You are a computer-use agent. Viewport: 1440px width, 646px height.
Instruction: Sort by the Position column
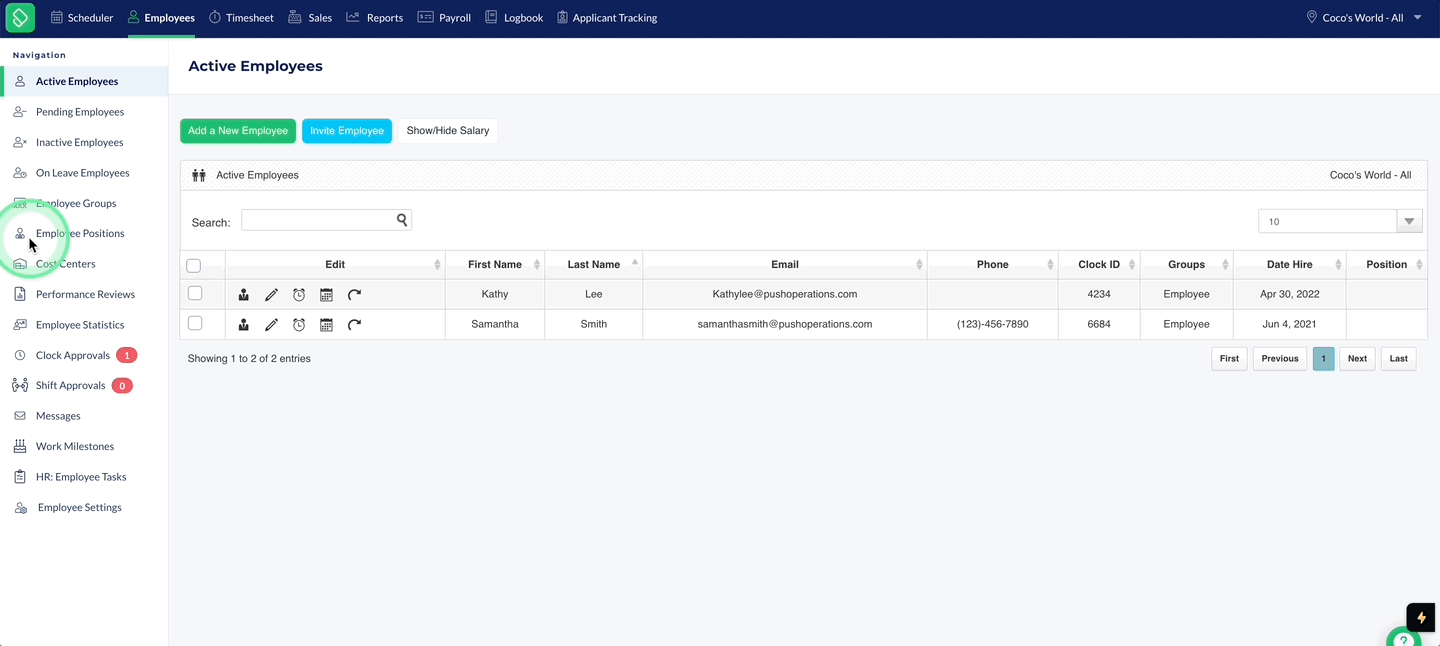(1387, 264)
